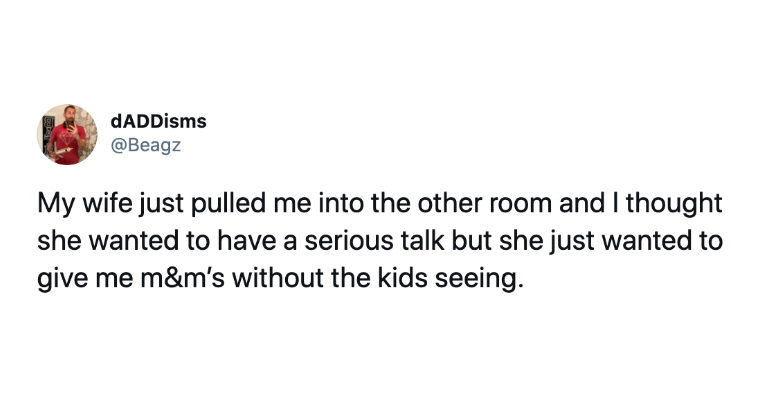Click the phone held in the avatar photo
Screen dimensions: 760x400
coord(71,127)
